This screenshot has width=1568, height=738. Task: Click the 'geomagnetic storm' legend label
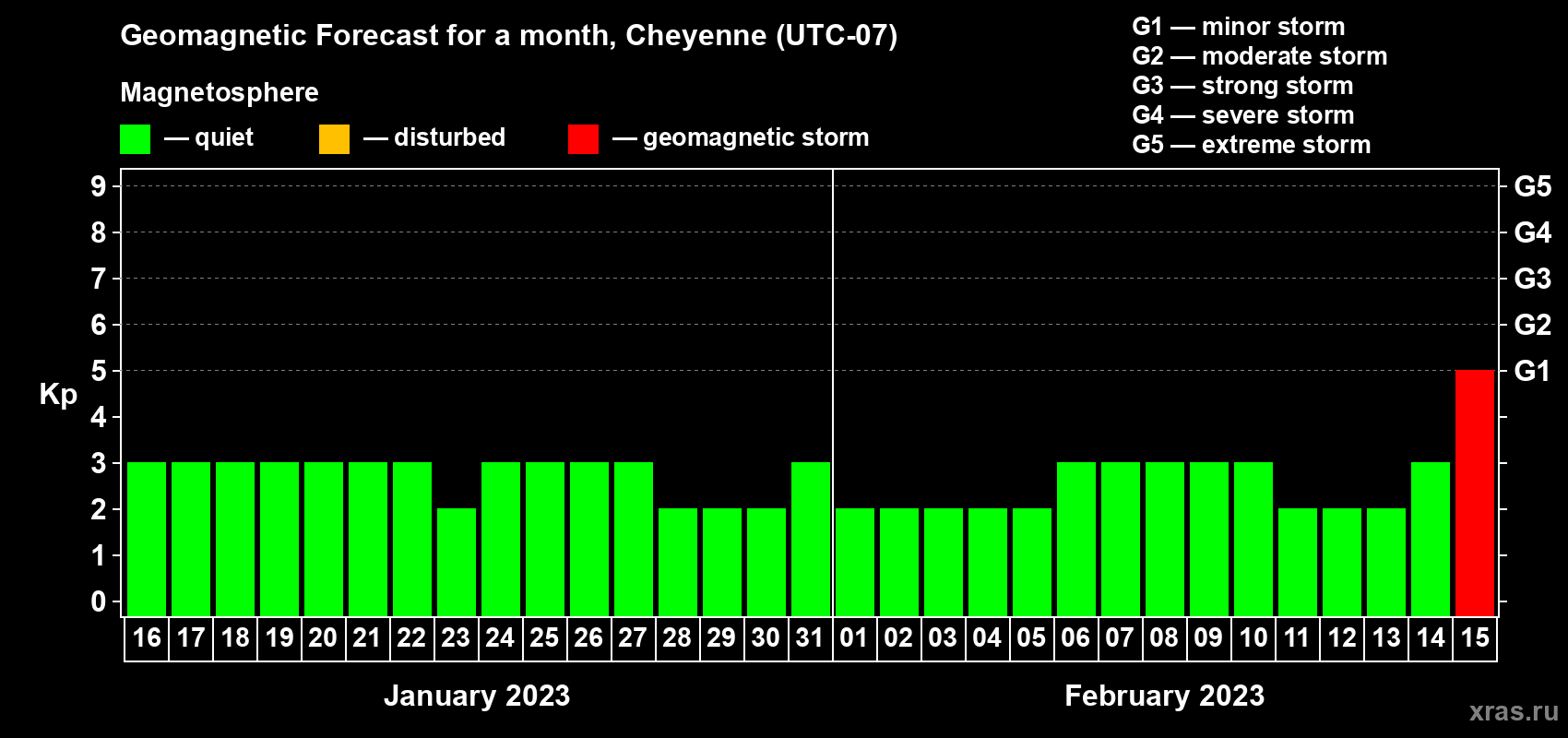coord(756,138)
